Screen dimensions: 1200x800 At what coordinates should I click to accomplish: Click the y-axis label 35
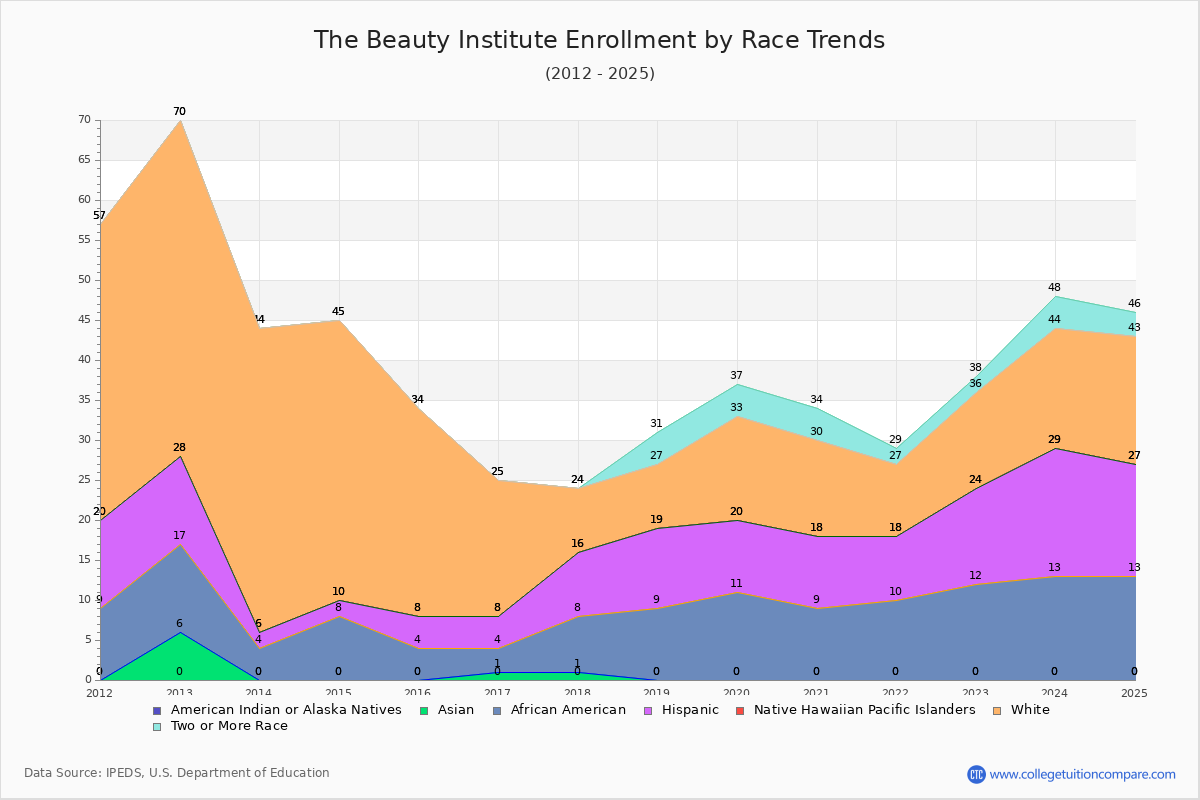pyautogui.click(x=84, y=400)
